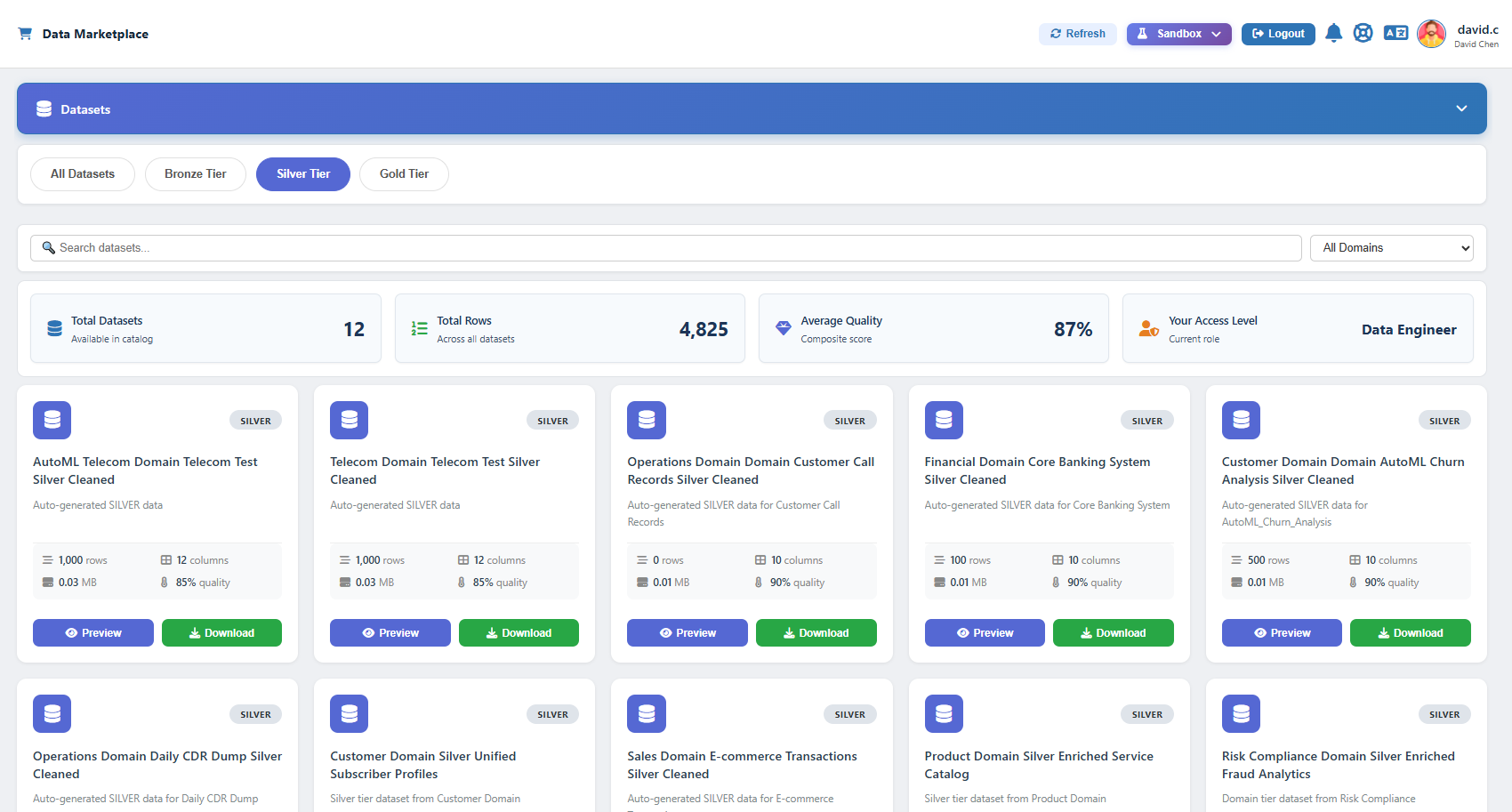Click the Refresh button

[1077, 33]
